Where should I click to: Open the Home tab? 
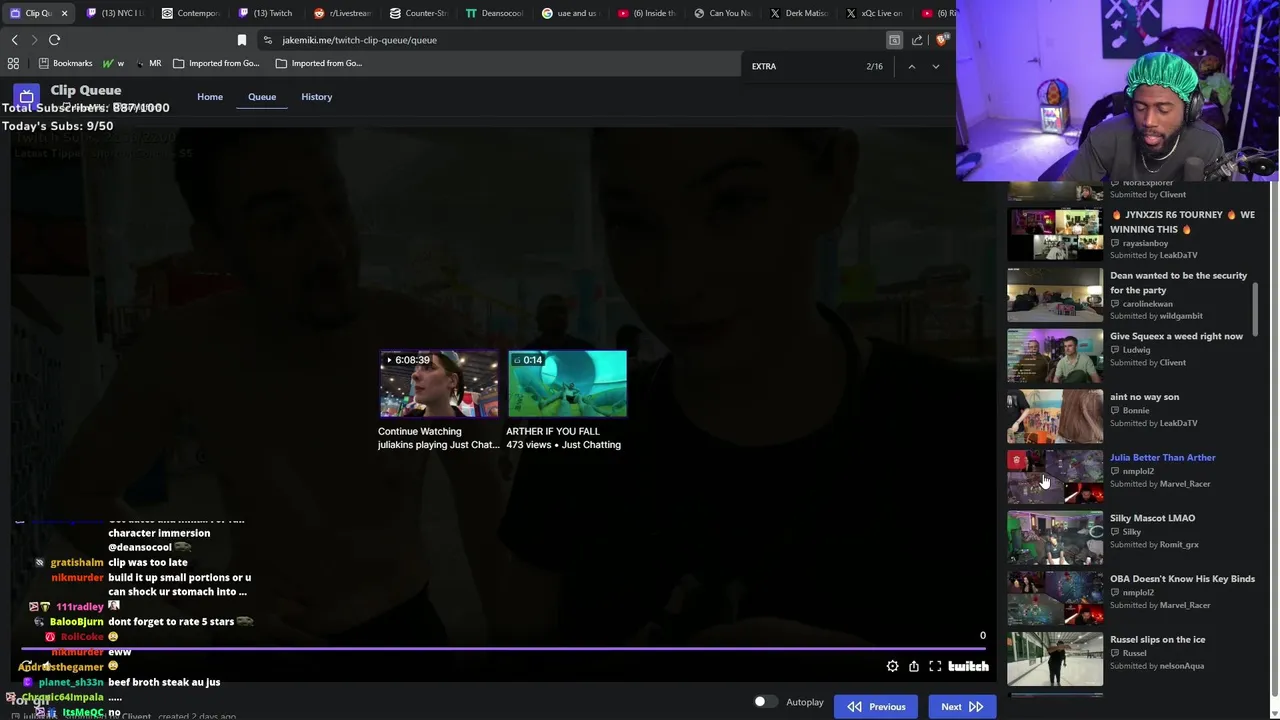(x=210, y=97)
